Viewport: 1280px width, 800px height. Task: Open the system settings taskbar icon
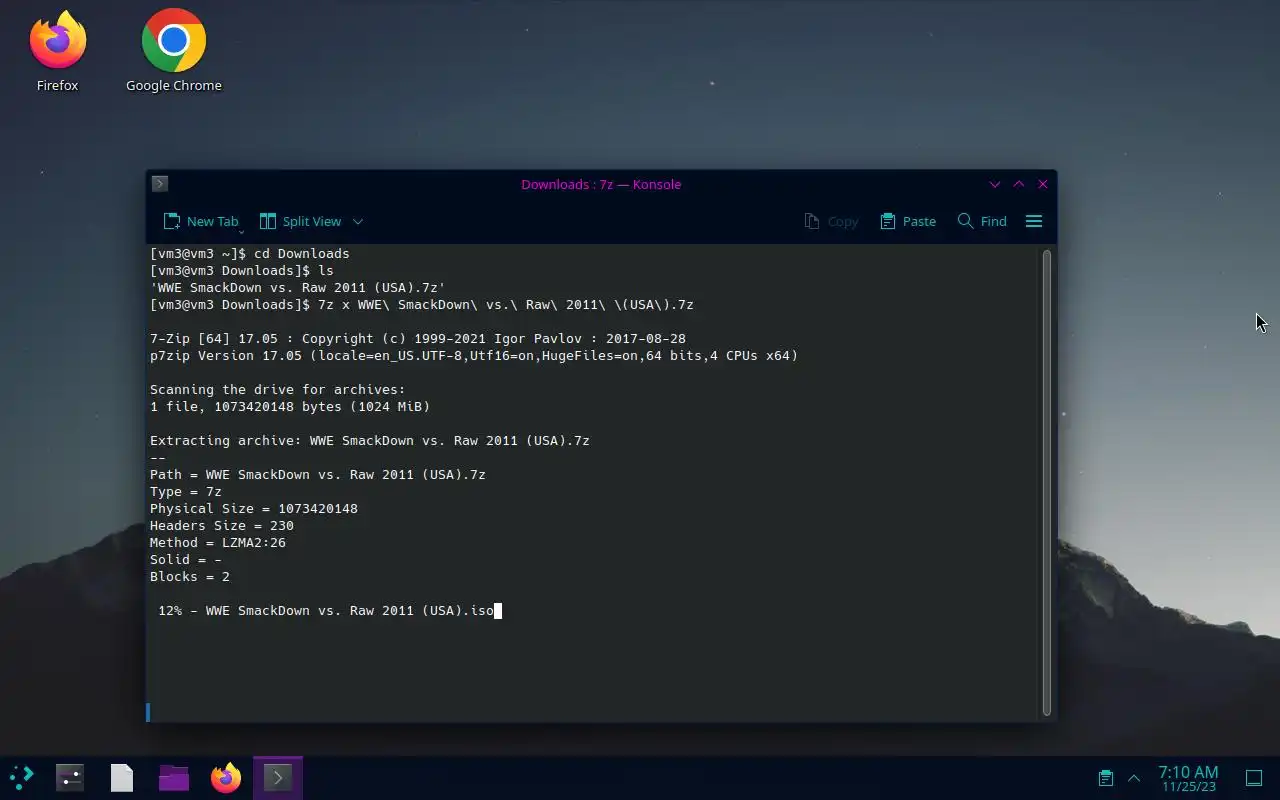(x=70, y=777)
